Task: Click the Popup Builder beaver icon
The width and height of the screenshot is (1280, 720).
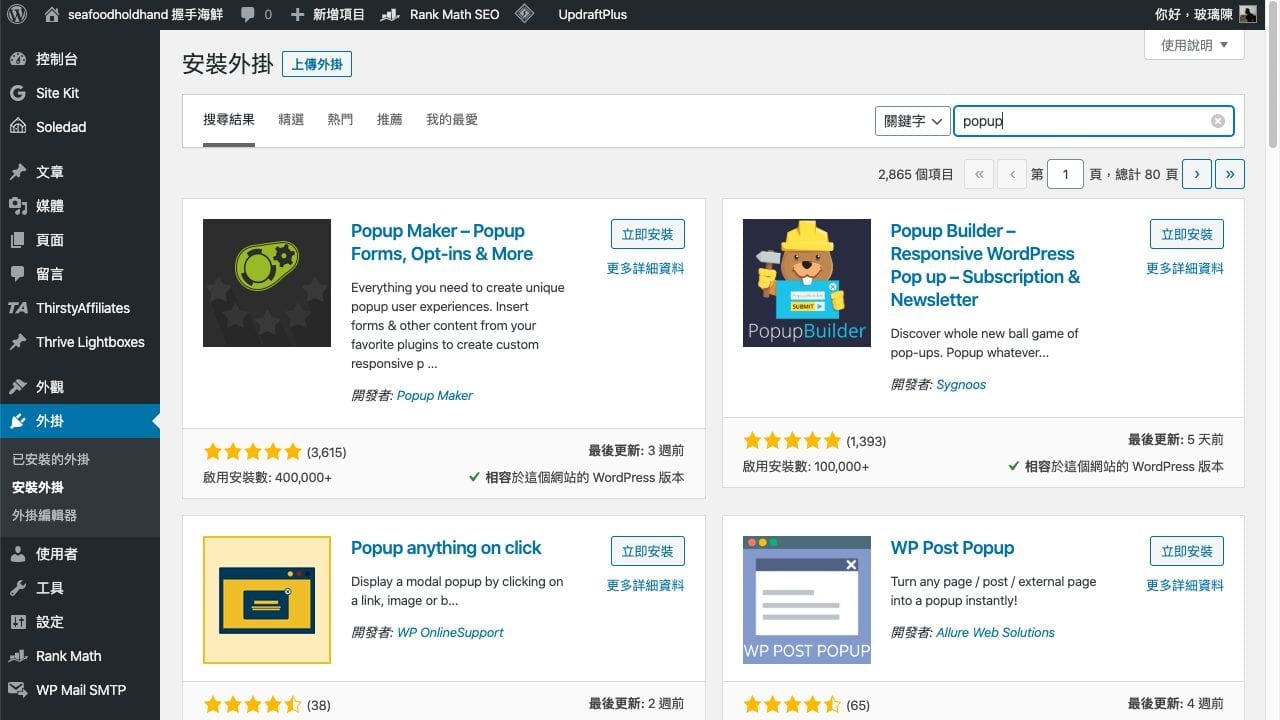Action: (x=806, y=283)
